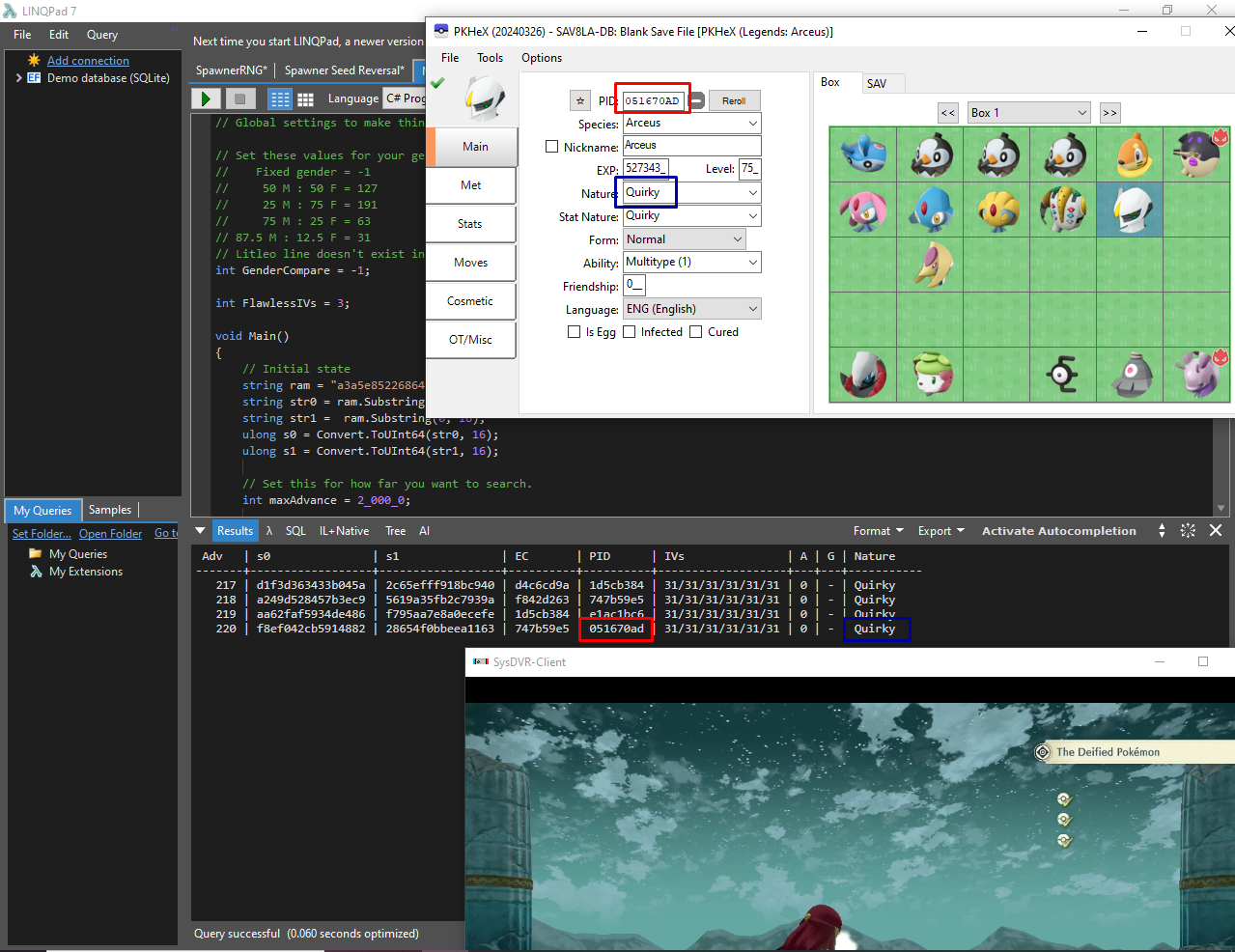Open the Stat Nature dropdown
The image size is (1235, 952).
pyautogui.click(x=691, y=215)
